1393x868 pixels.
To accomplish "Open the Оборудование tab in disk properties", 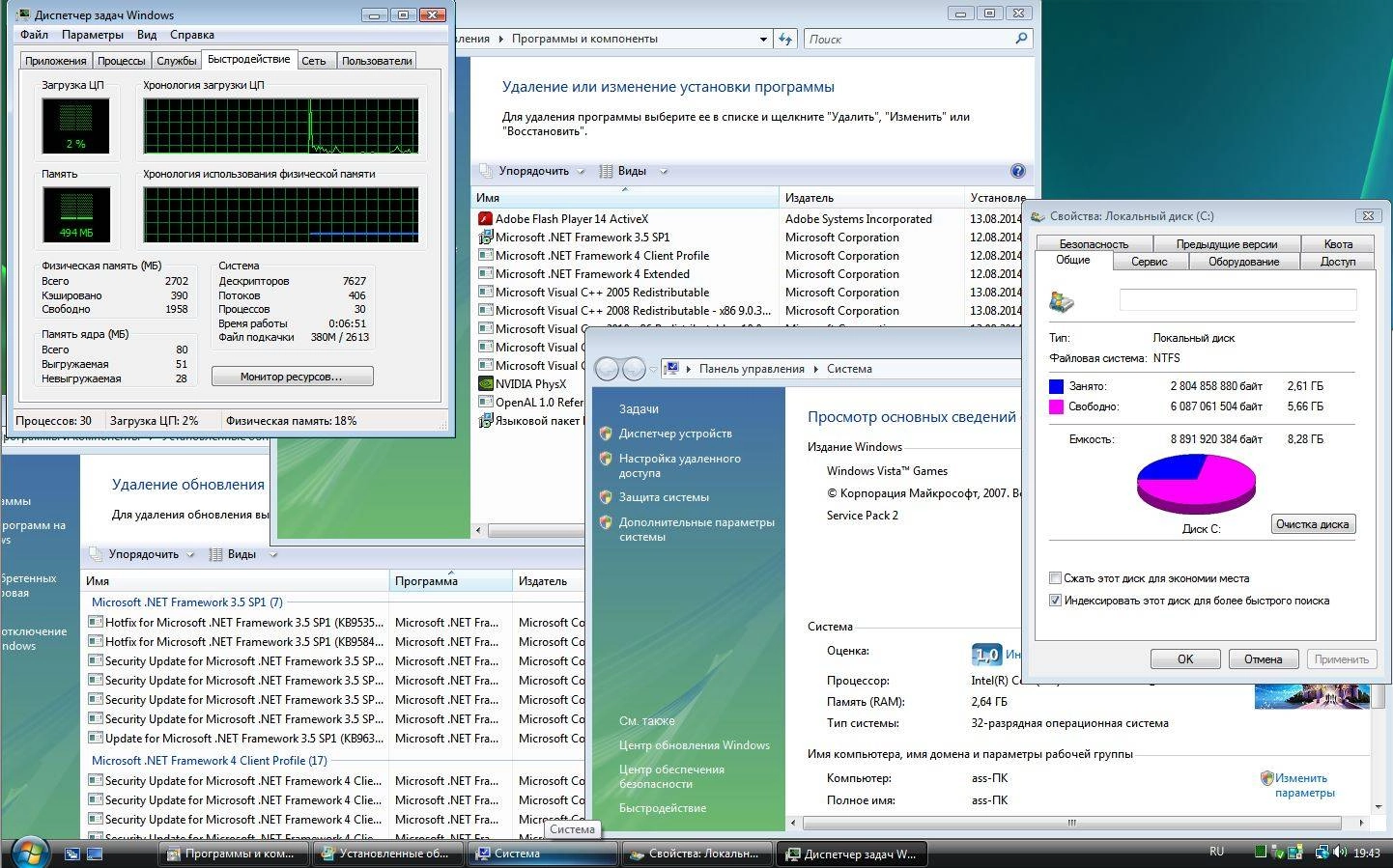I will click(x=1243, y=262).
